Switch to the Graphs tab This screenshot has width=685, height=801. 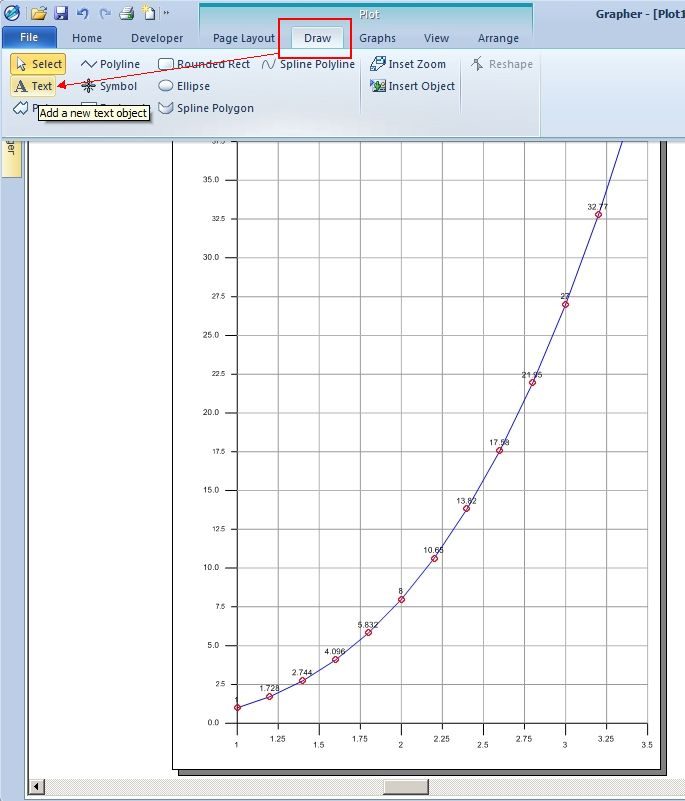pyautogui.click(x=377, y=38)
